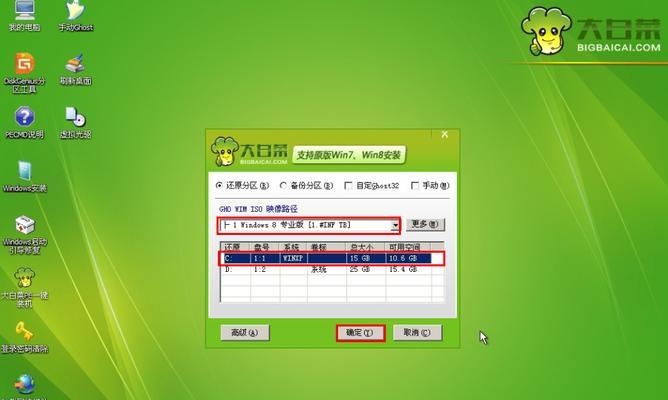Click the 10.6 GB free space cell
668x400 pixels.
coord(408,259)
